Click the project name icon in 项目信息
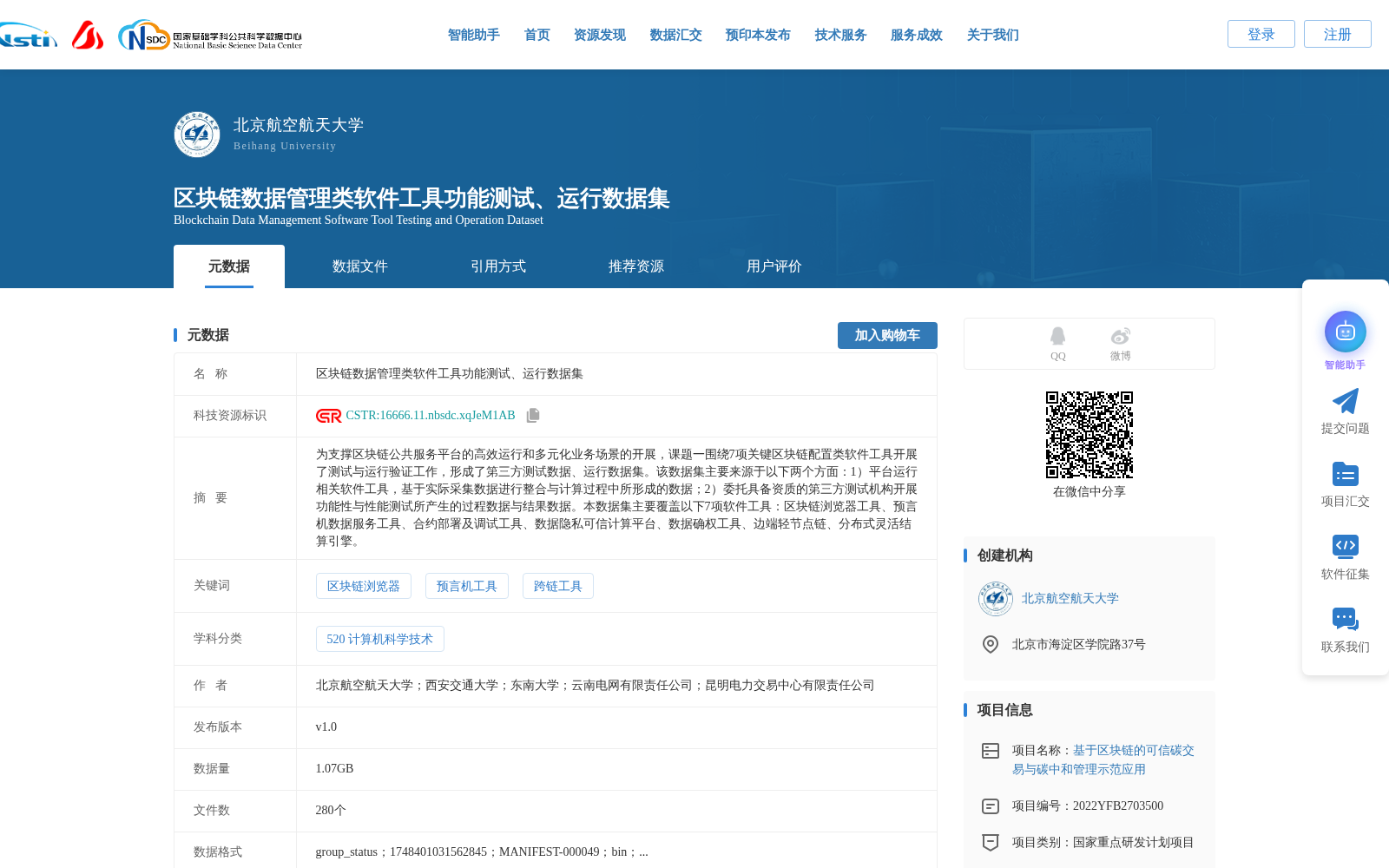The image size is (1389, 868). (x=991, y=751)
